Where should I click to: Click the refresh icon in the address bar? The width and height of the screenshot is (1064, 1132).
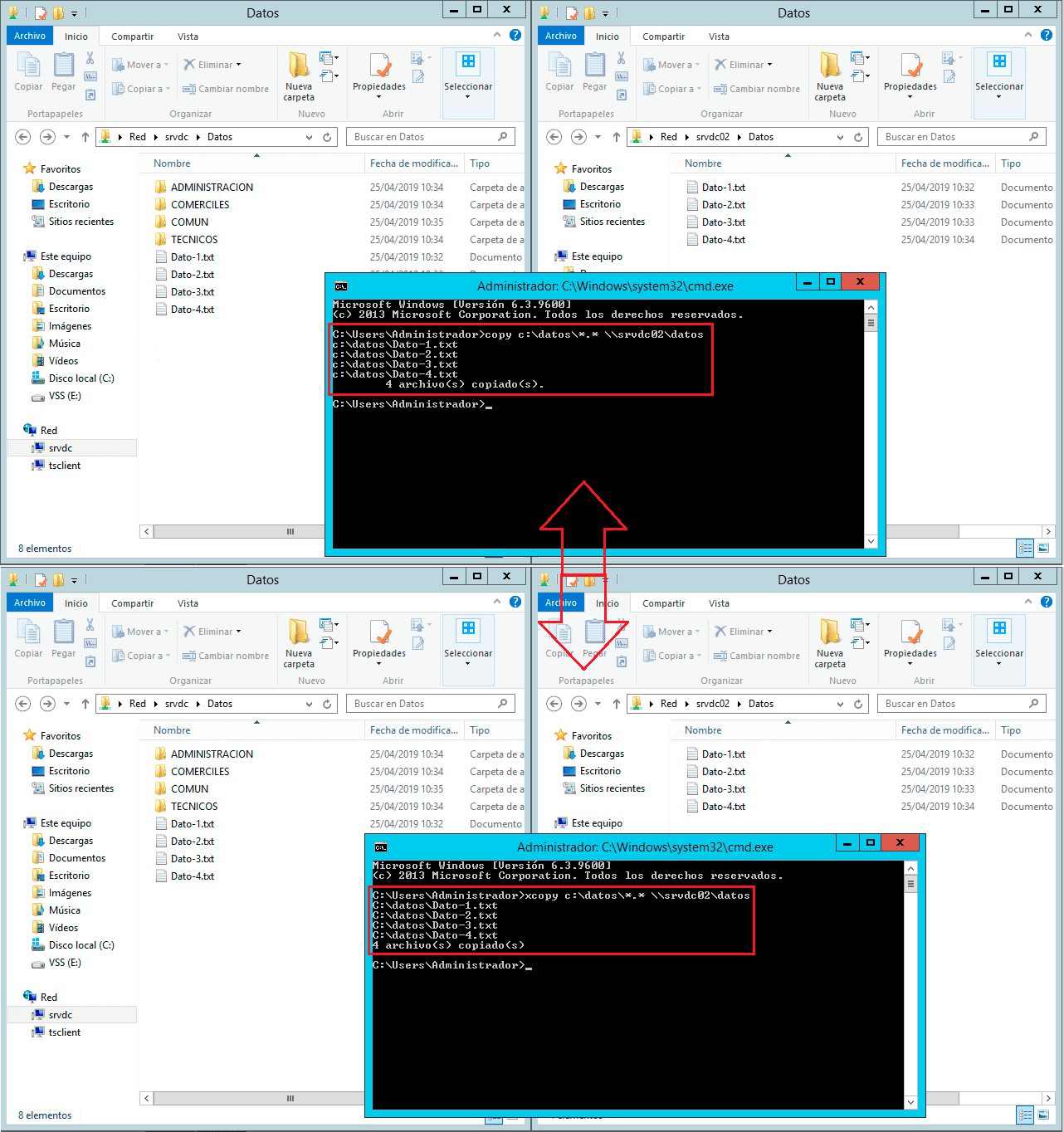pyautogui.click(x=325, y=136)
